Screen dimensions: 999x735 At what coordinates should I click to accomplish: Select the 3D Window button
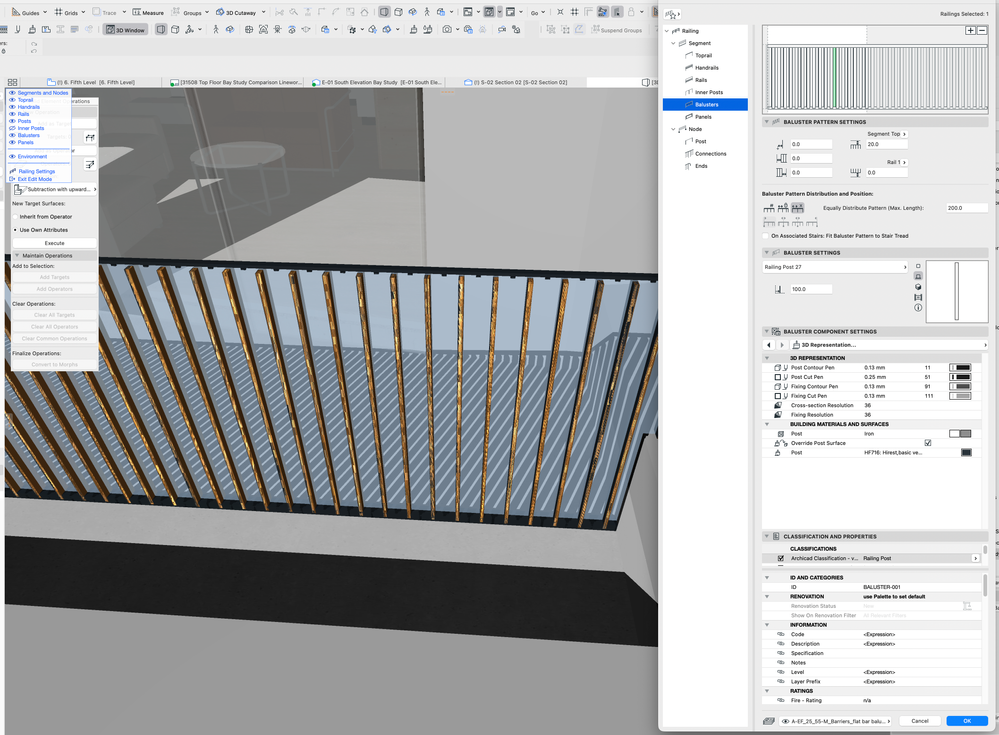pyautogui.click(x=126, y=29)
